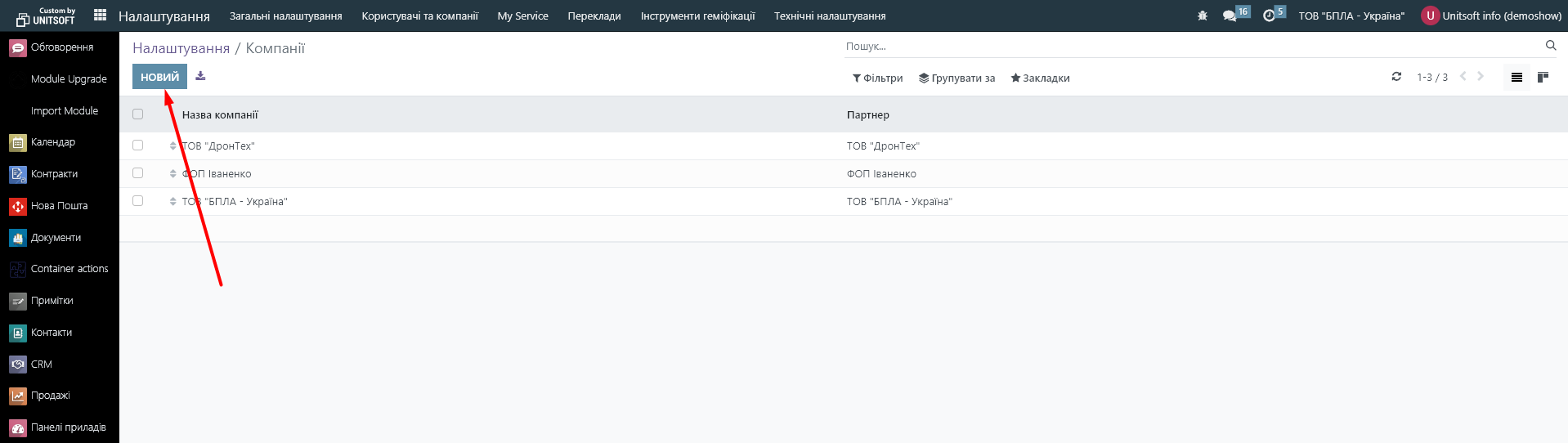Image resolution: width=1568 pixels, height=443 pixels.
Task: Open the apps grid menu icon
Action: (x=100, y=15)
